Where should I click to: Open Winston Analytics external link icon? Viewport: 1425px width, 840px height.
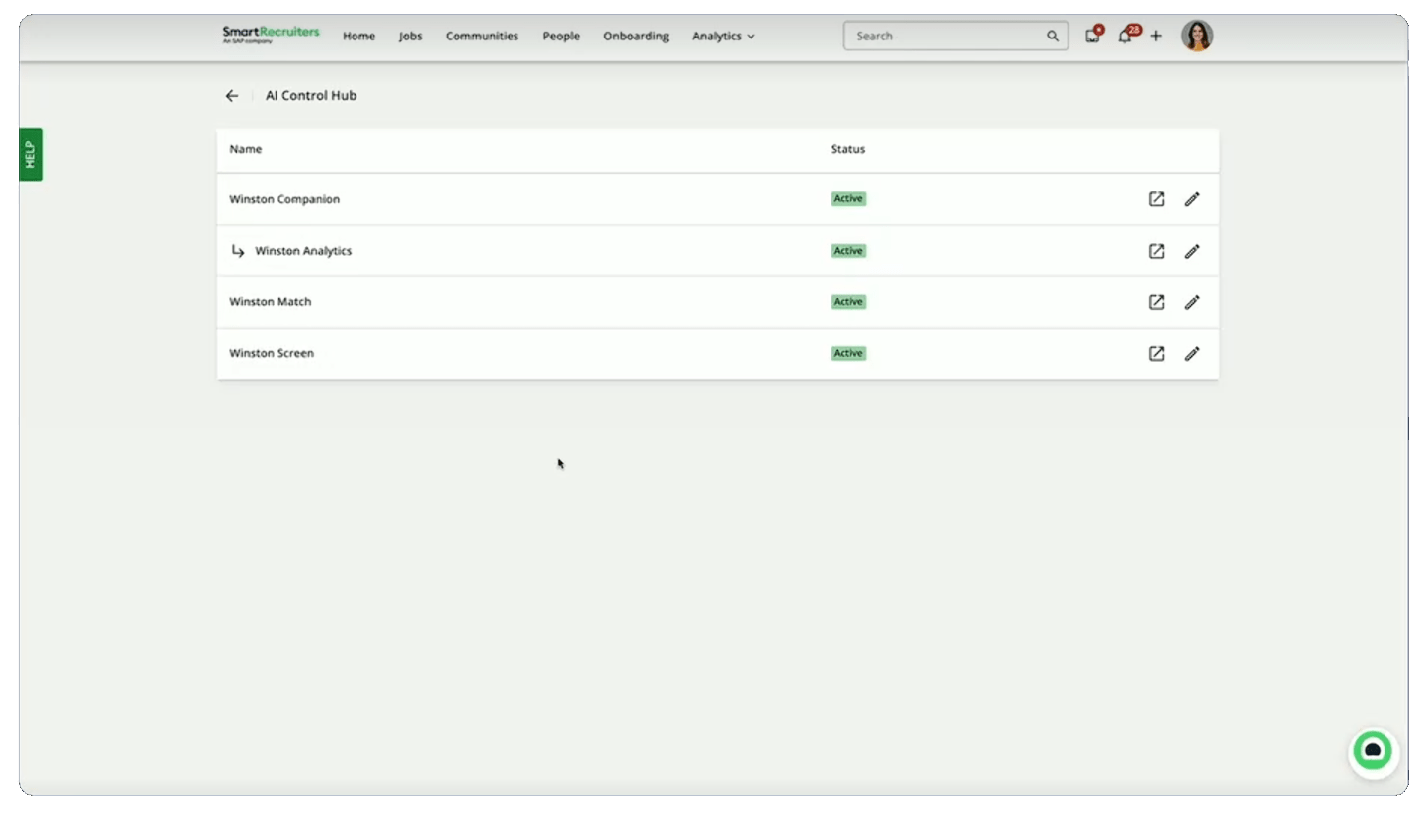[x=1156, y=251]
